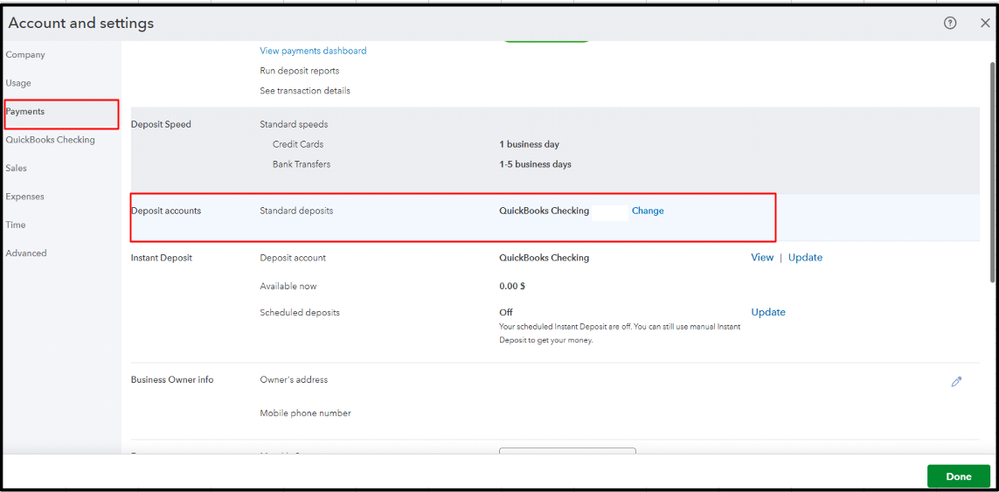The height and width of the screenshot is (492, 999).
Task: Click the Standard speeds heading
Action: coord(294,124)
